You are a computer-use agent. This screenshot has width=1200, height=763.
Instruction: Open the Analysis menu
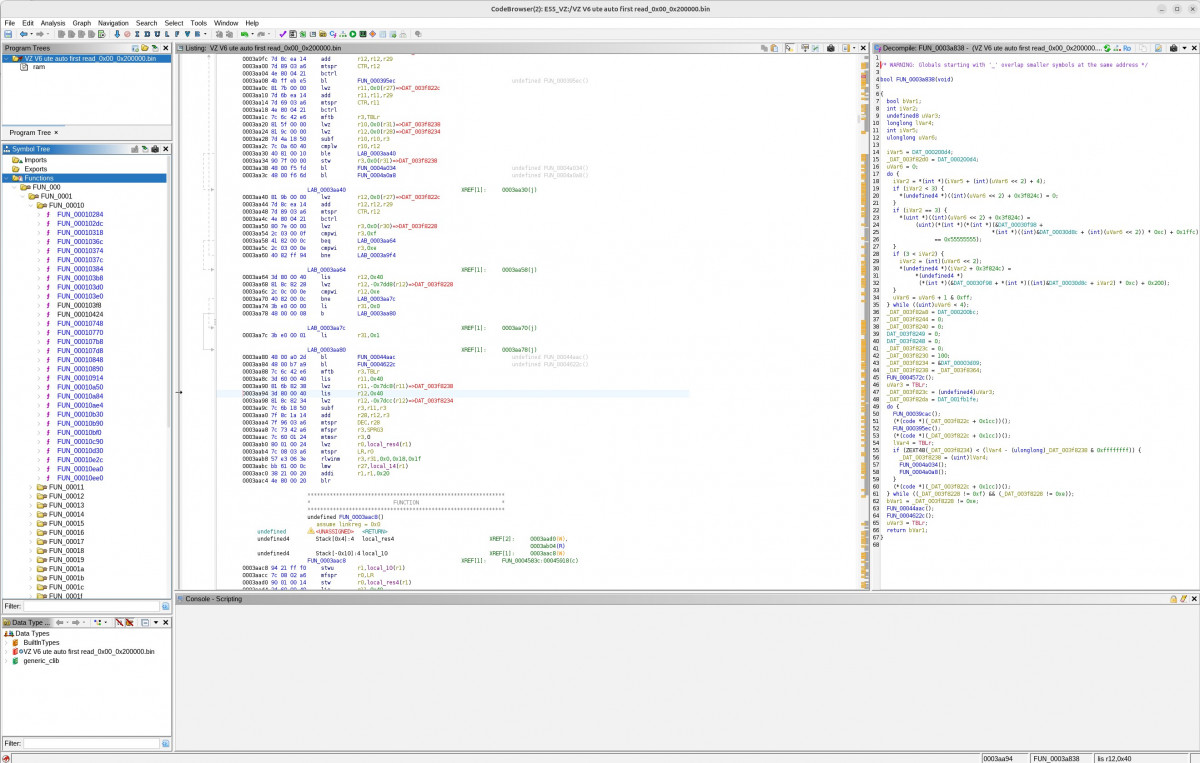[x=53, y=22]
